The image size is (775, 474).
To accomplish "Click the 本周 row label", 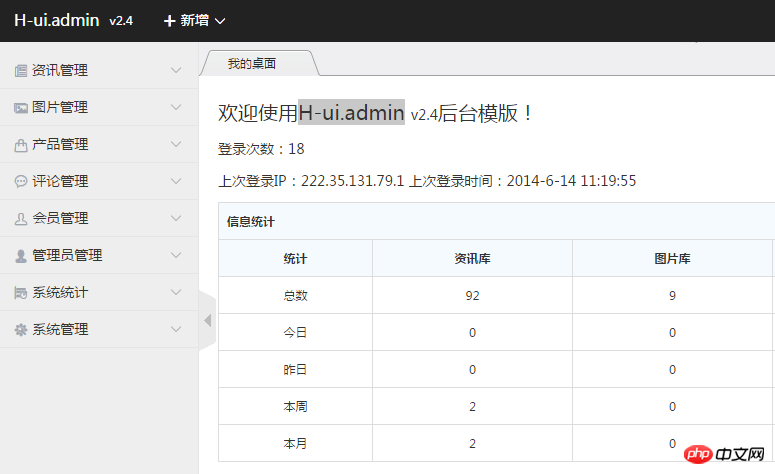I will [x=296, y=407].
